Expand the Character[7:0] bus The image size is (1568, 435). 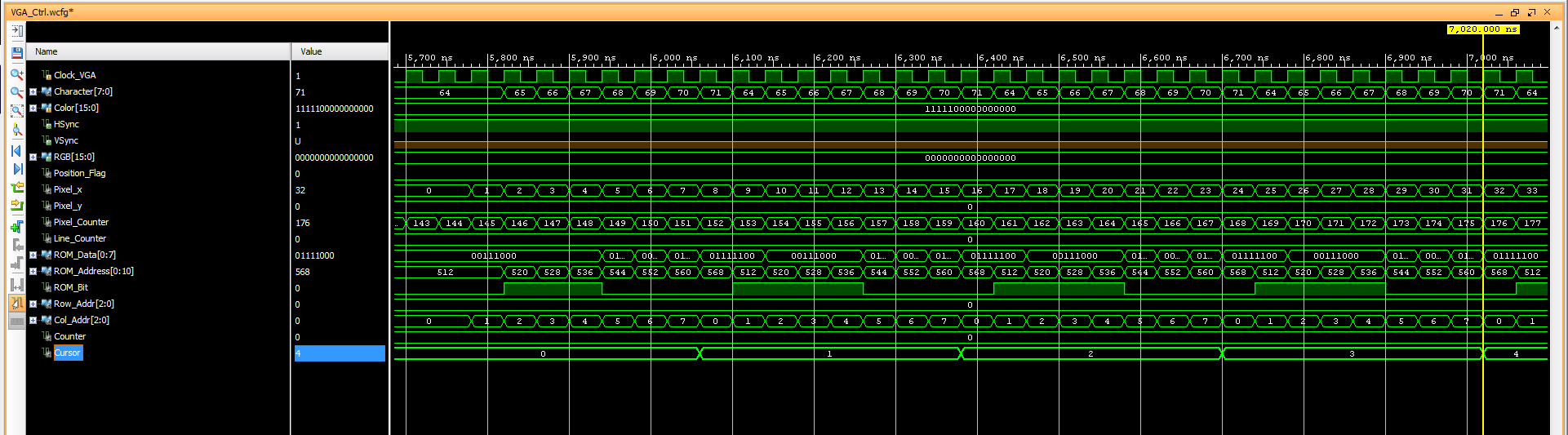33,91
